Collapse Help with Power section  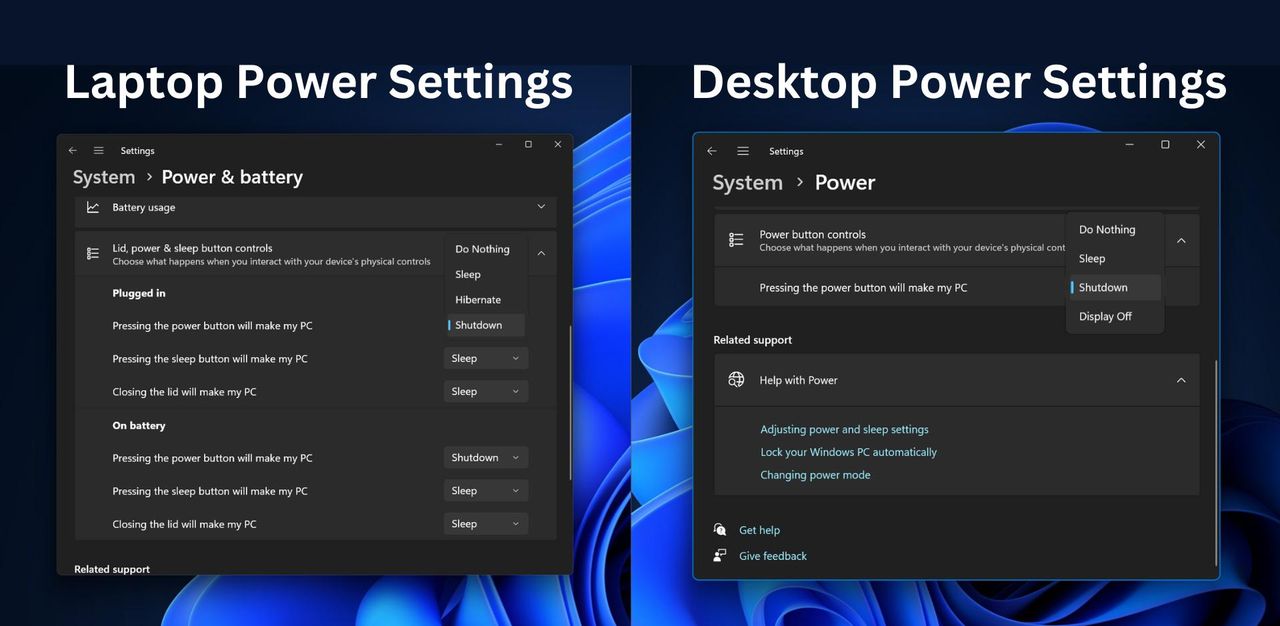[1181, 380]
